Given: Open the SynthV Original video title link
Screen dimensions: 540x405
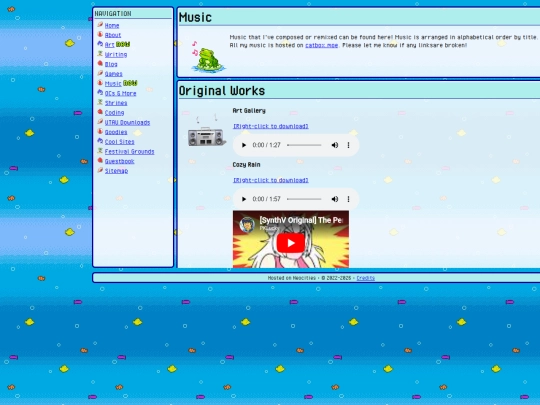Looking at the screenshot, I should tap(301, 220).
